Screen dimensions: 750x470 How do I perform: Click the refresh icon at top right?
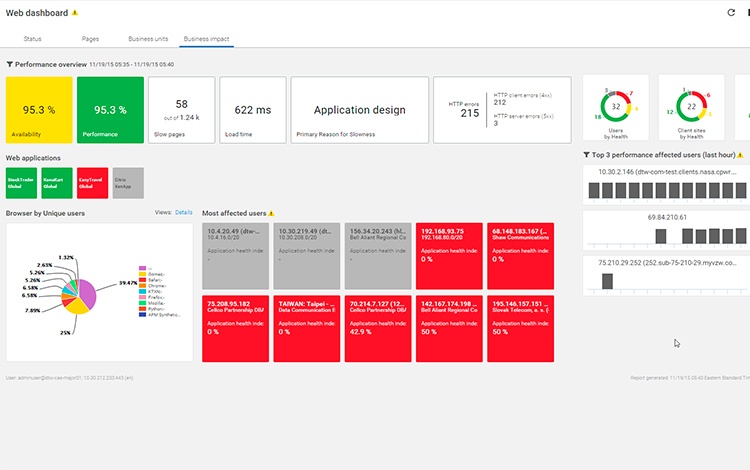point(731,12)
